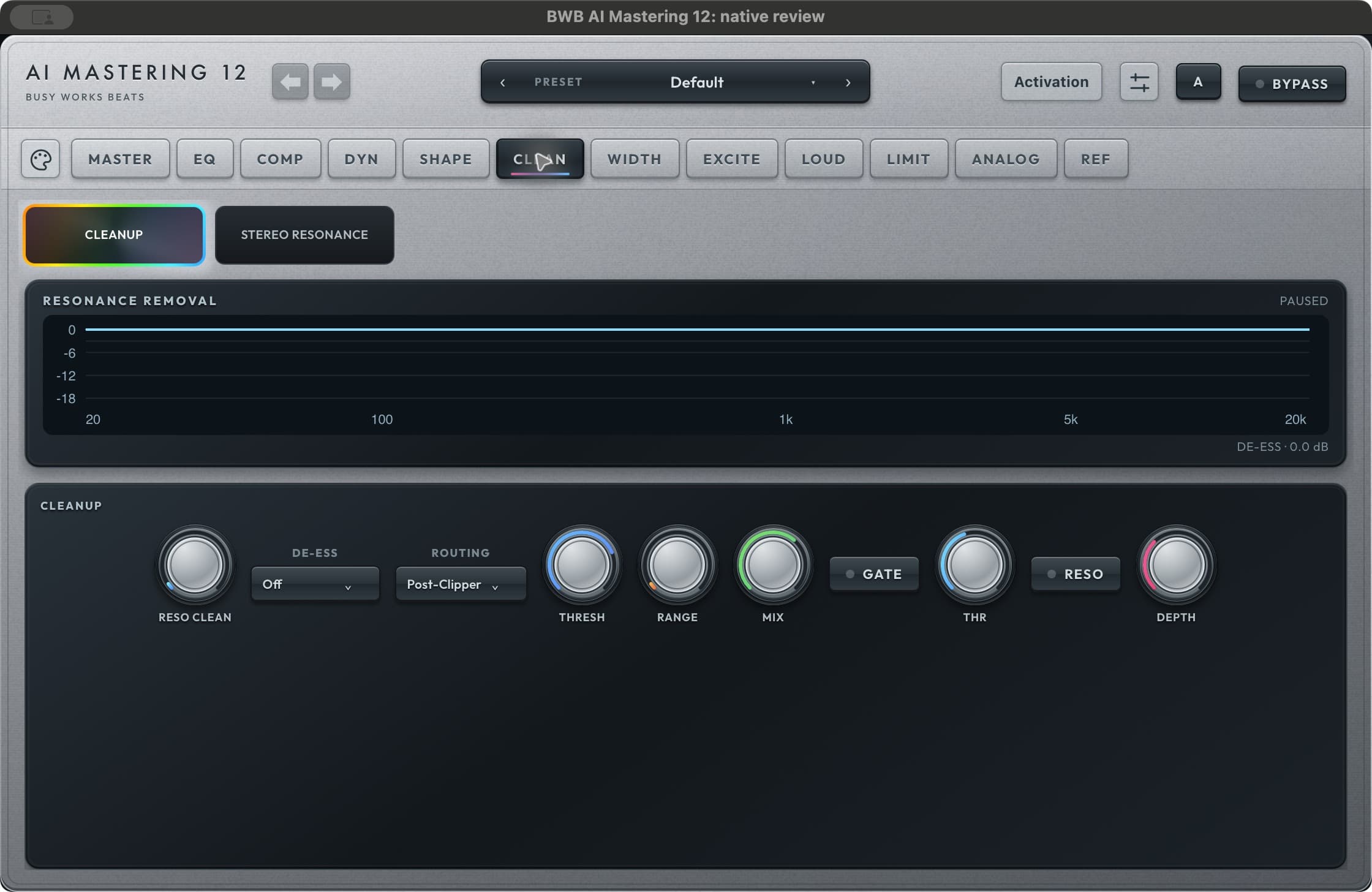This screenshot has height=892, width=1372.
Task: Enable the RESO toggle
Action: (x=1076, y=574)
